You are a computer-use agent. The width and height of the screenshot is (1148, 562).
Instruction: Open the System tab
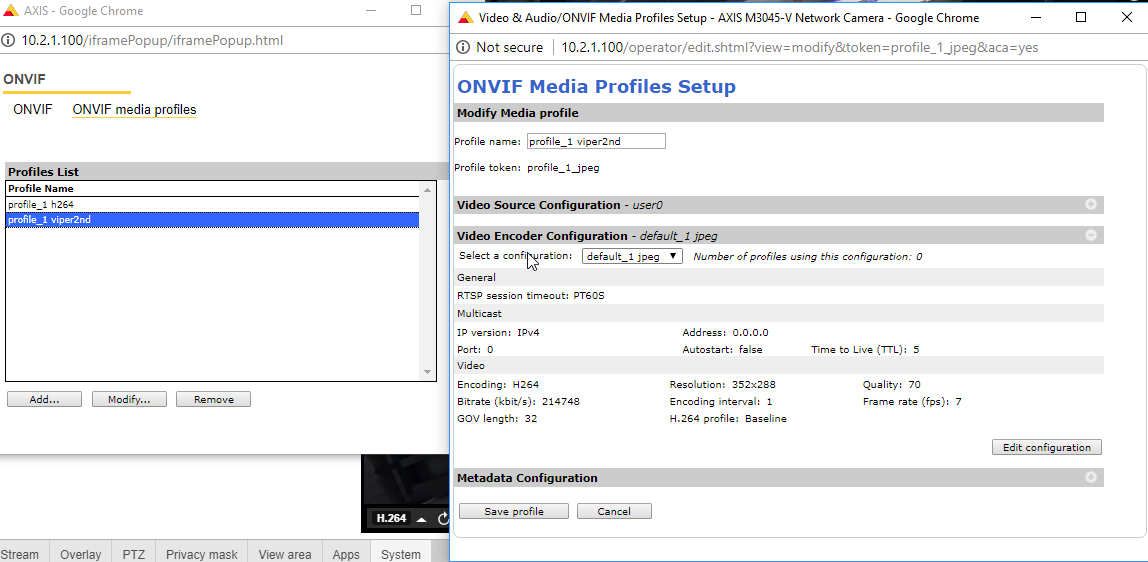(x=400, y=554)
